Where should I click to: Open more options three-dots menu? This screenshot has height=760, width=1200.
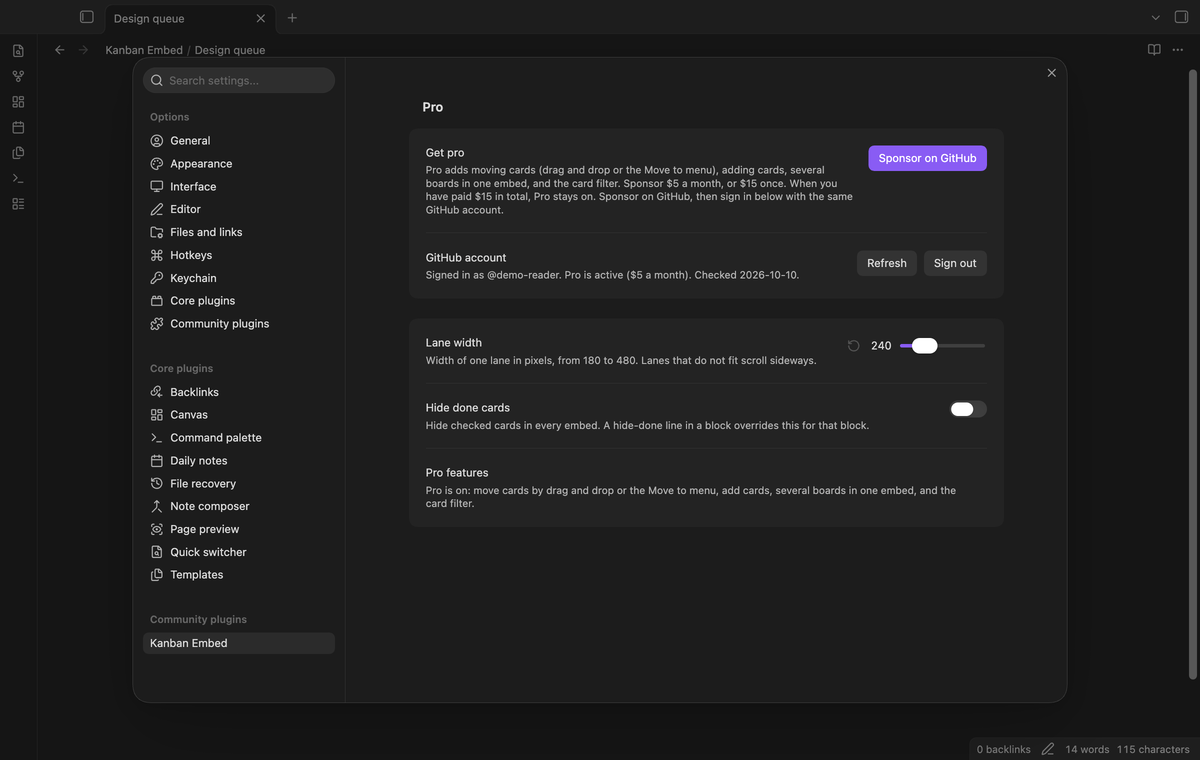pos(1179,50)
